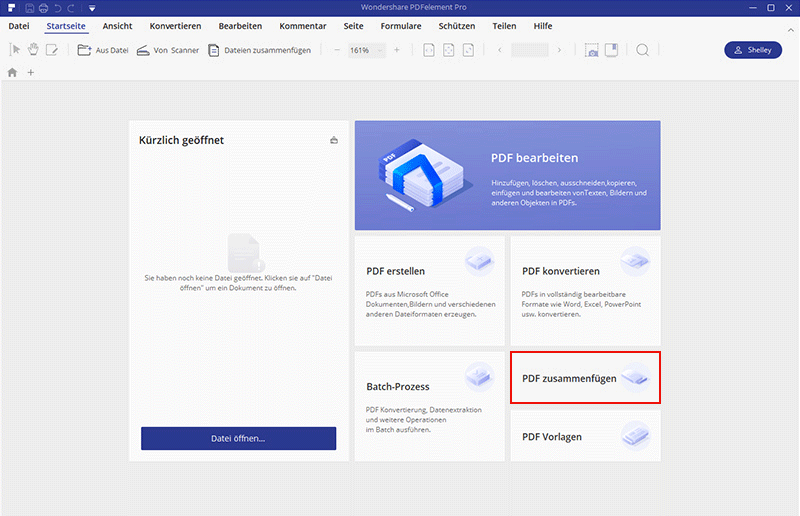Viewport: 800px width, 516px height.
Task: Open the PDF konvertieren card
Action: coord(585,290)
